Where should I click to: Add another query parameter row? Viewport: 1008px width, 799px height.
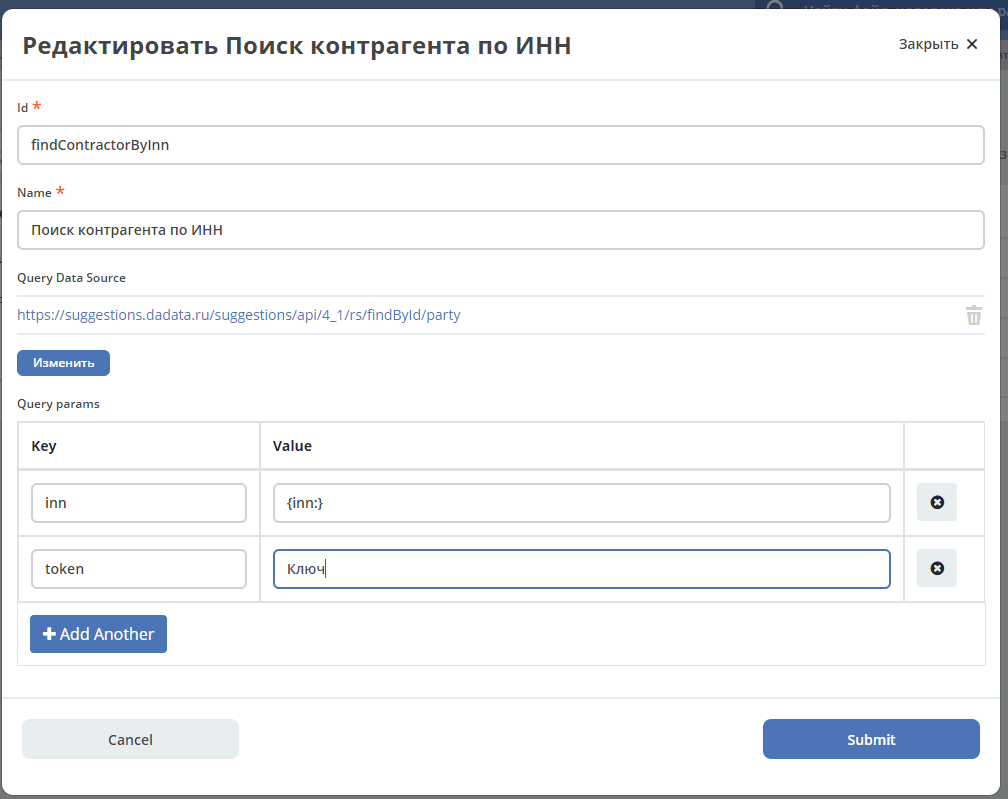click(x=98, y=634)
